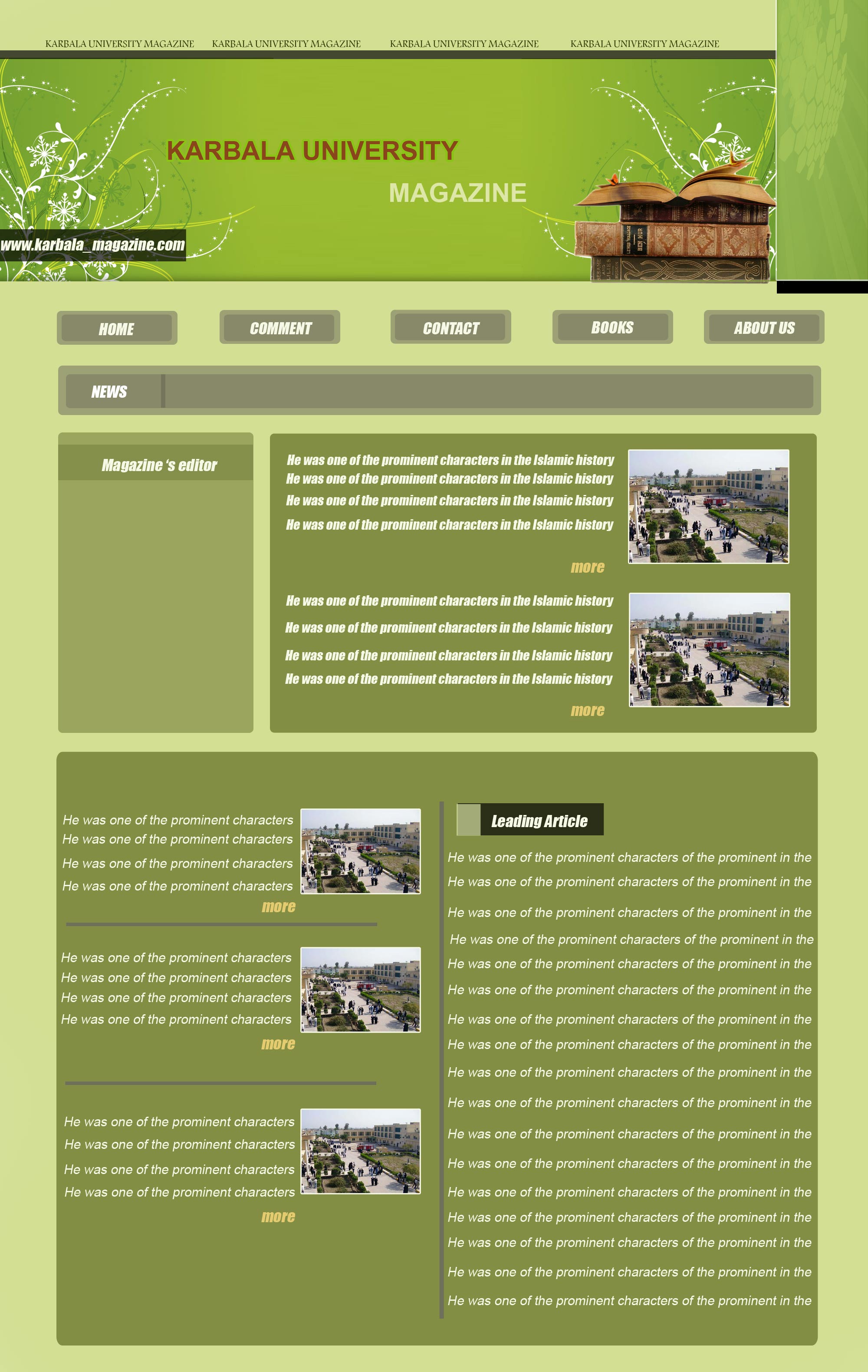Go to the CONTACT page

point(450,328)
